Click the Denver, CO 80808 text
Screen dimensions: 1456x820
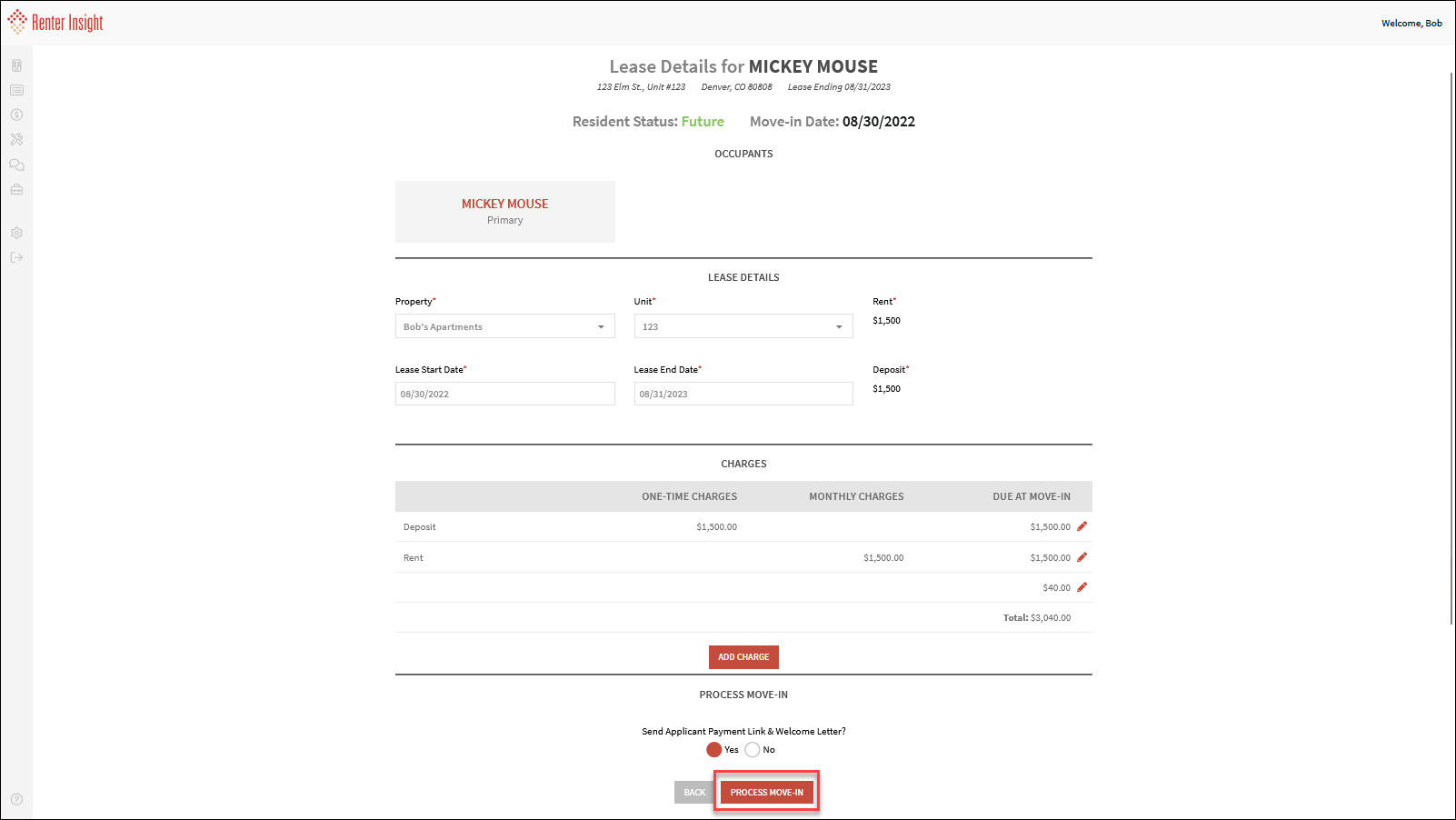pyautogui.click(x=737, y=87)
